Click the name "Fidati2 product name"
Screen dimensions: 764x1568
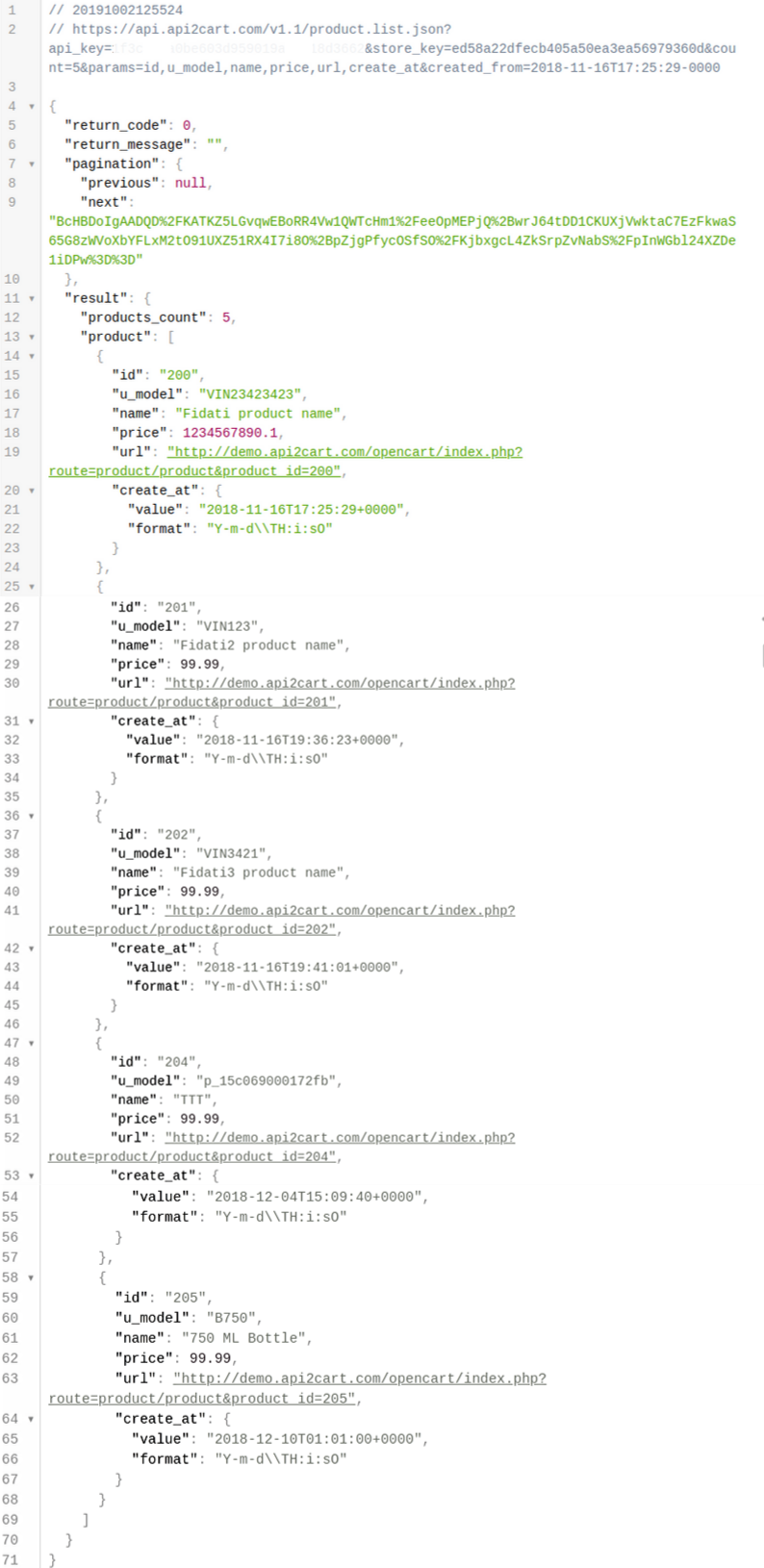[260, 645]
